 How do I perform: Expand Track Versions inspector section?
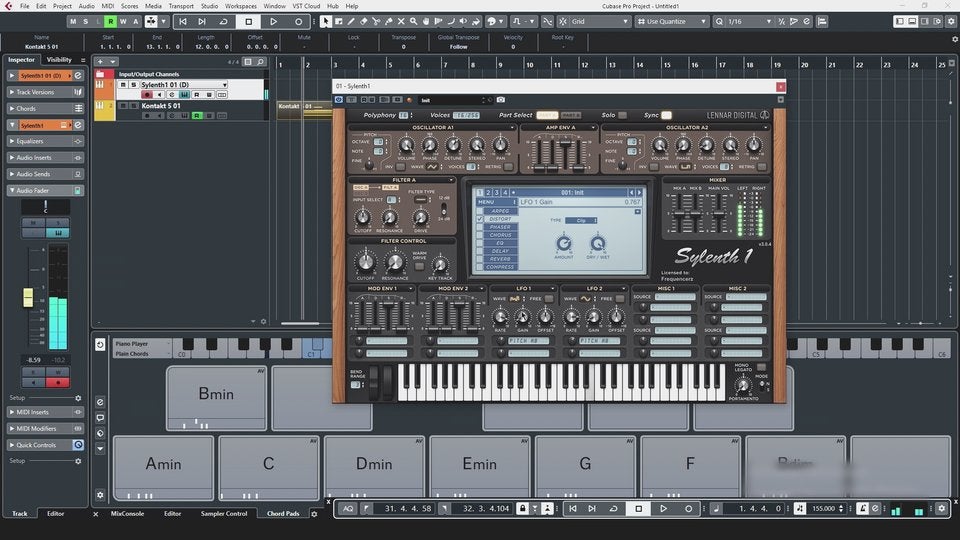pos(12,92)
